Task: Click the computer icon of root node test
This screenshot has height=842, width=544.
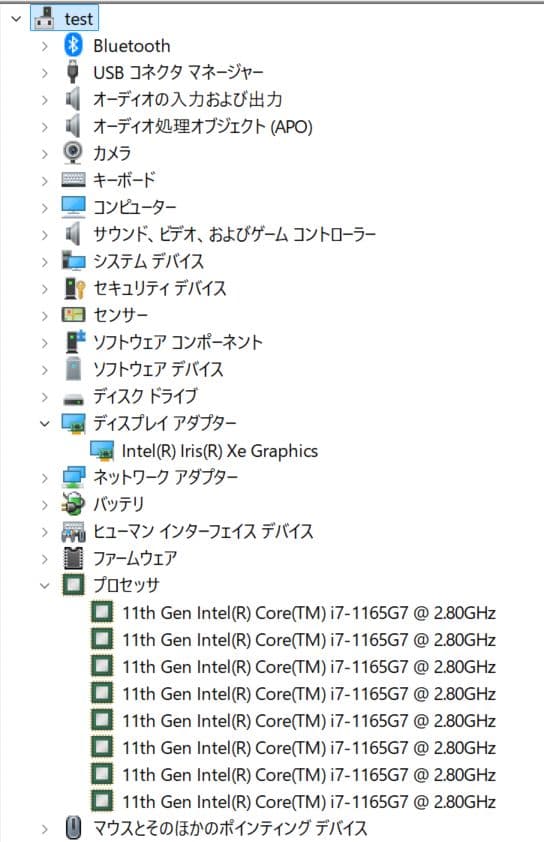Action: pos(44,19)
